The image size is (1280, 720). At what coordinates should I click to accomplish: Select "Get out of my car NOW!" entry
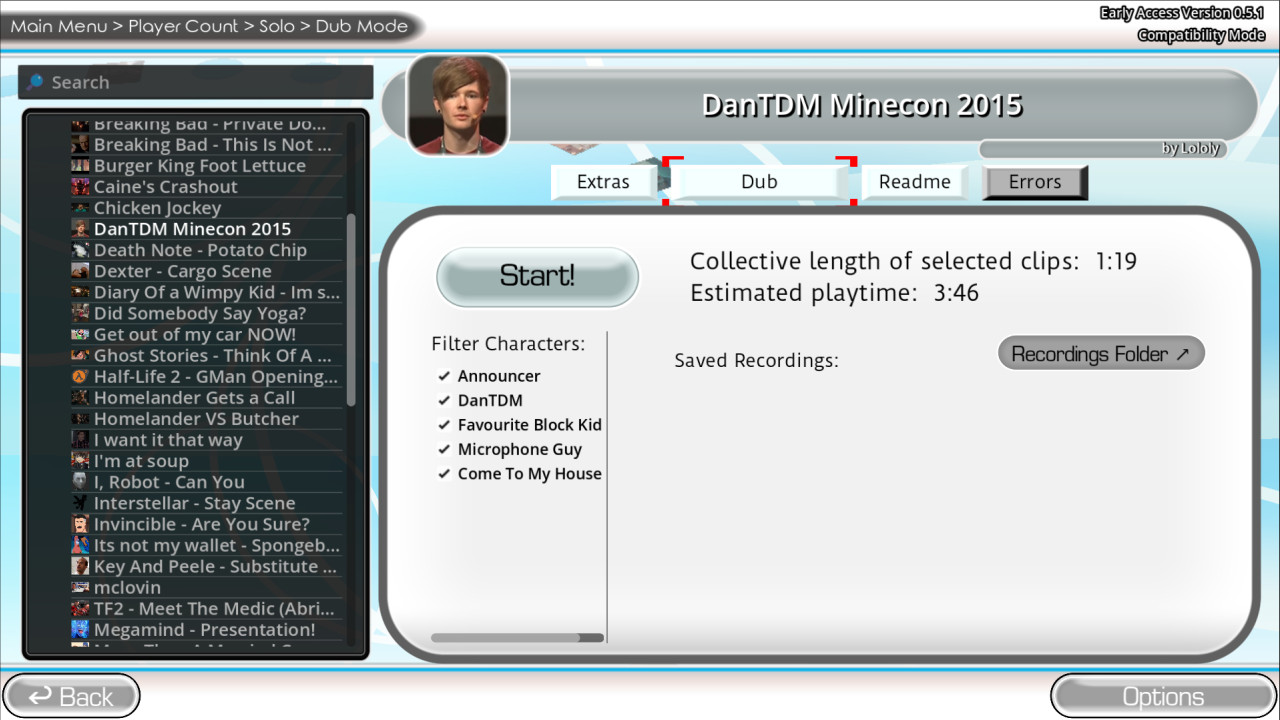(x=207, y=334)
